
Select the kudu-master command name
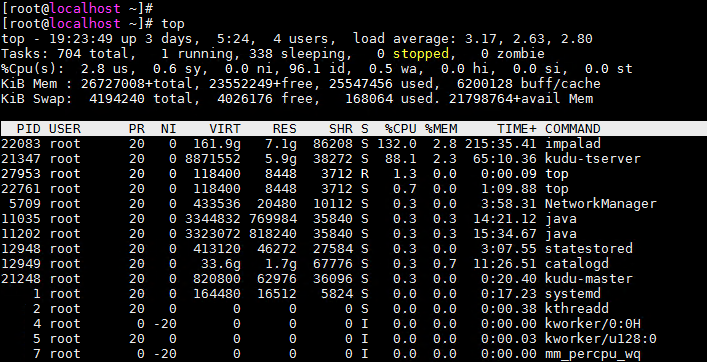pos(588,279)
